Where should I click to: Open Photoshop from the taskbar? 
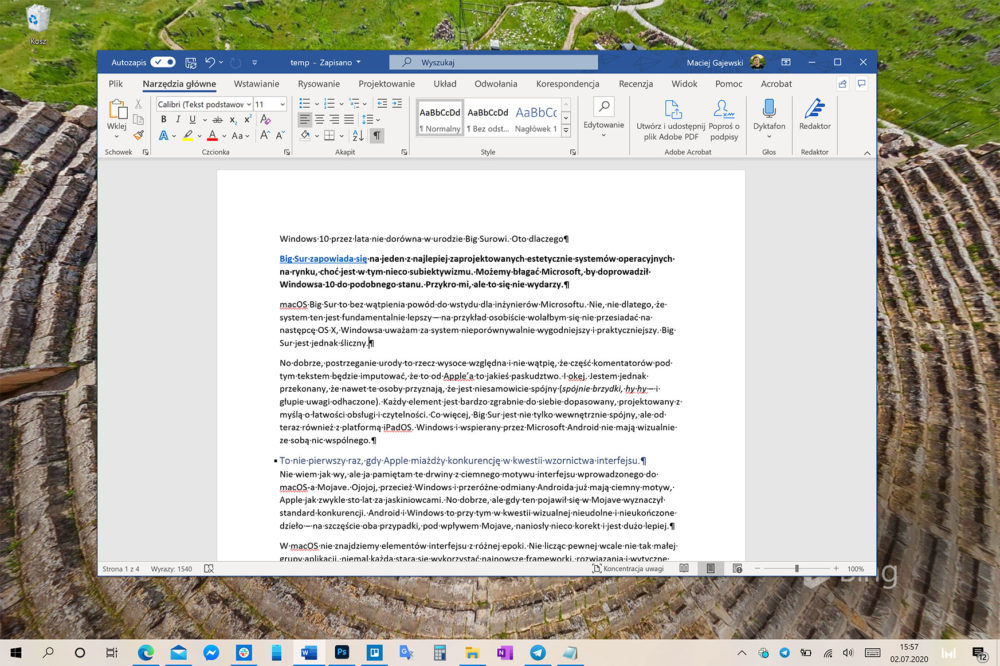[342, 652]
